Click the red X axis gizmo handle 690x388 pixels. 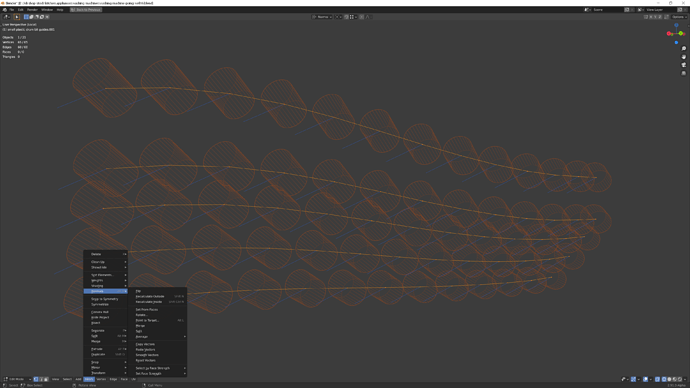pos(669,34)
